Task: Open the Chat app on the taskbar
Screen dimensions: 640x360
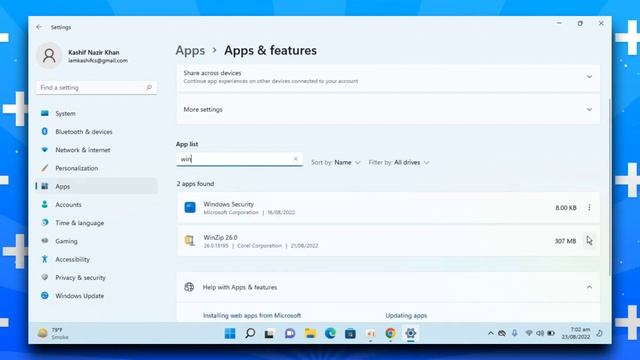Action: point(290,333)
